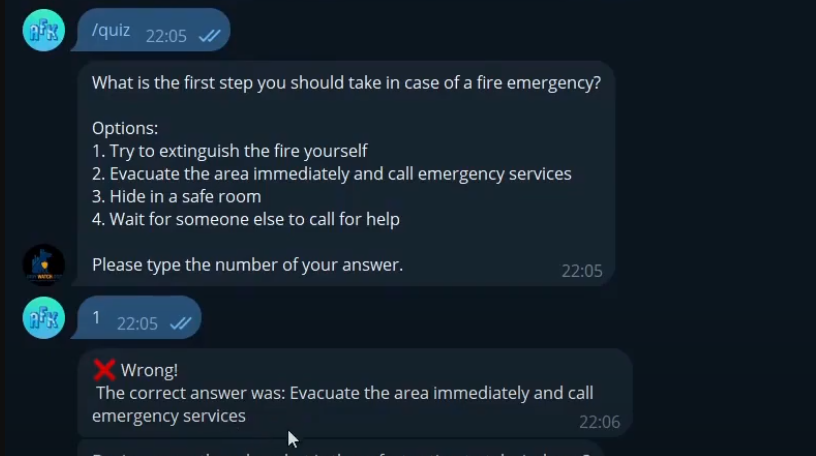This screenshot has height=456, width=816.
Task: Click the read-receipt double check on /quiz message
Action: [x=210, y=35]
